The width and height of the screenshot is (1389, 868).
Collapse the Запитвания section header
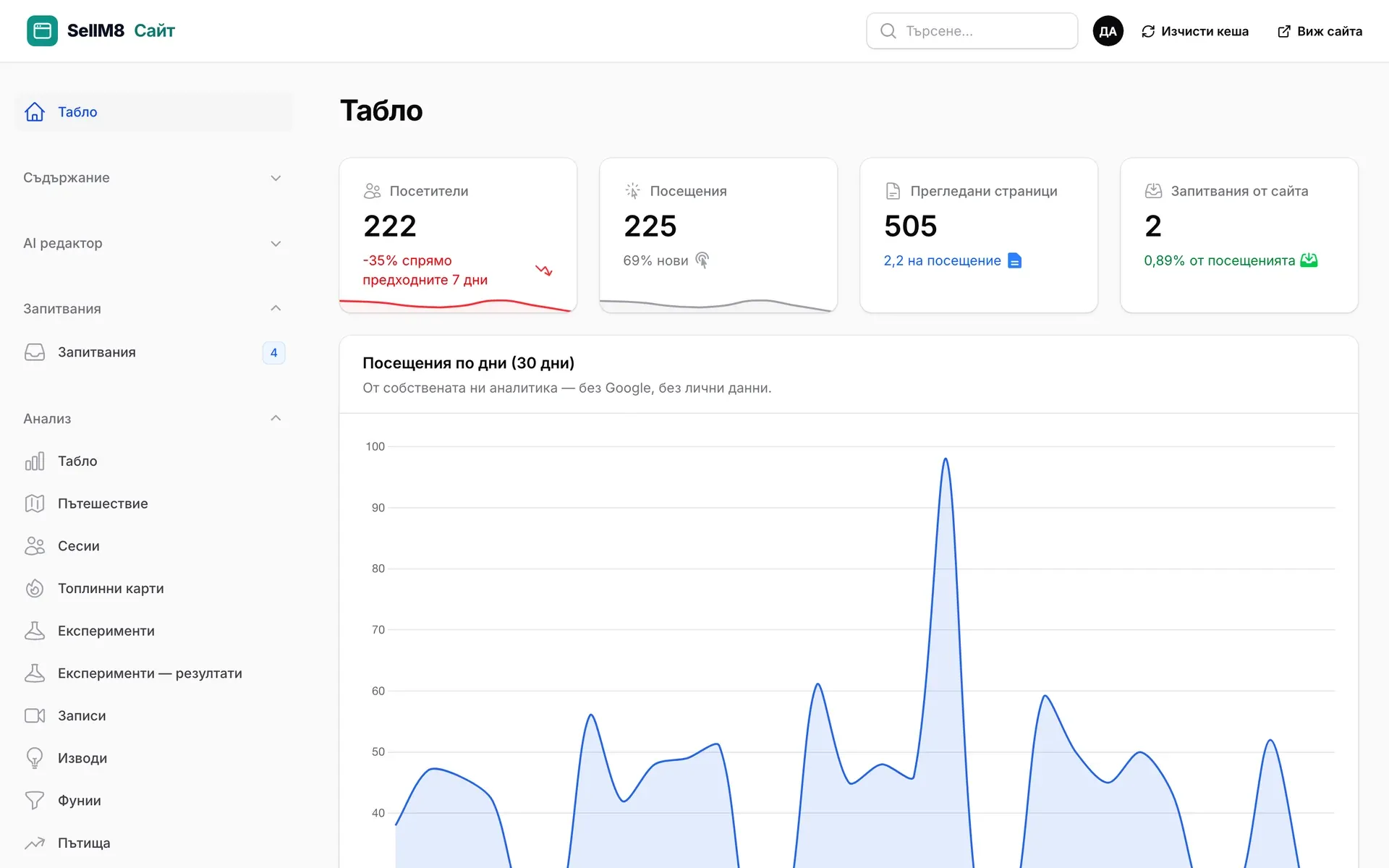pos(153,309)
